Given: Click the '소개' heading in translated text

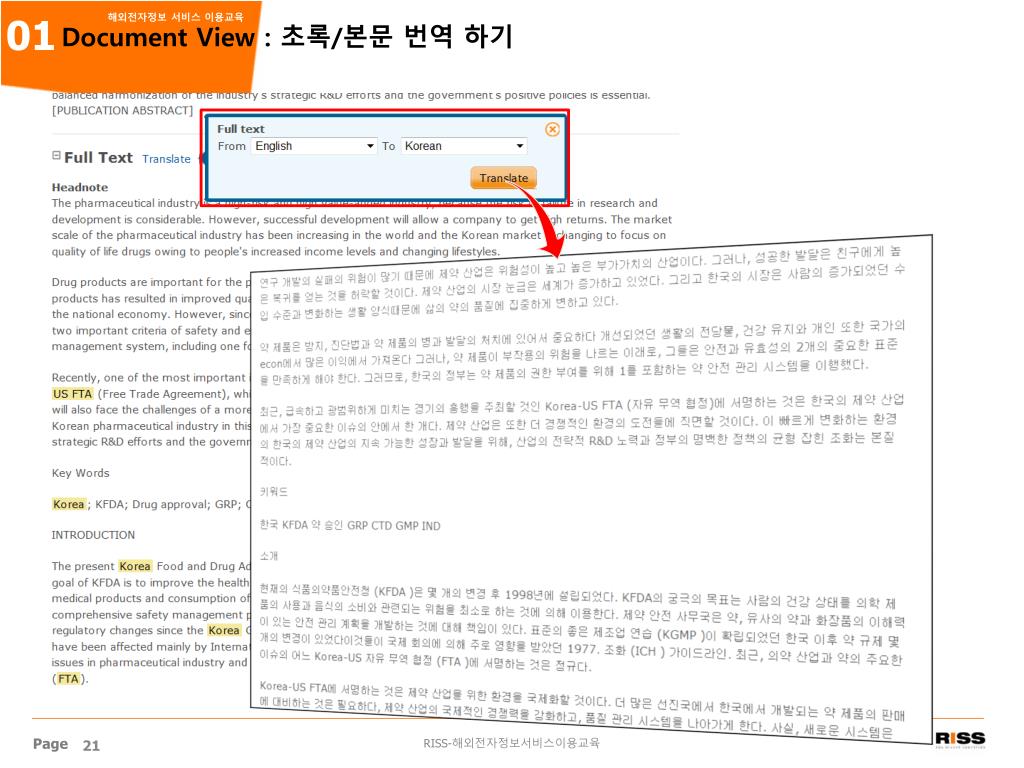Looking at the screenshot, I should pos(269,556).
